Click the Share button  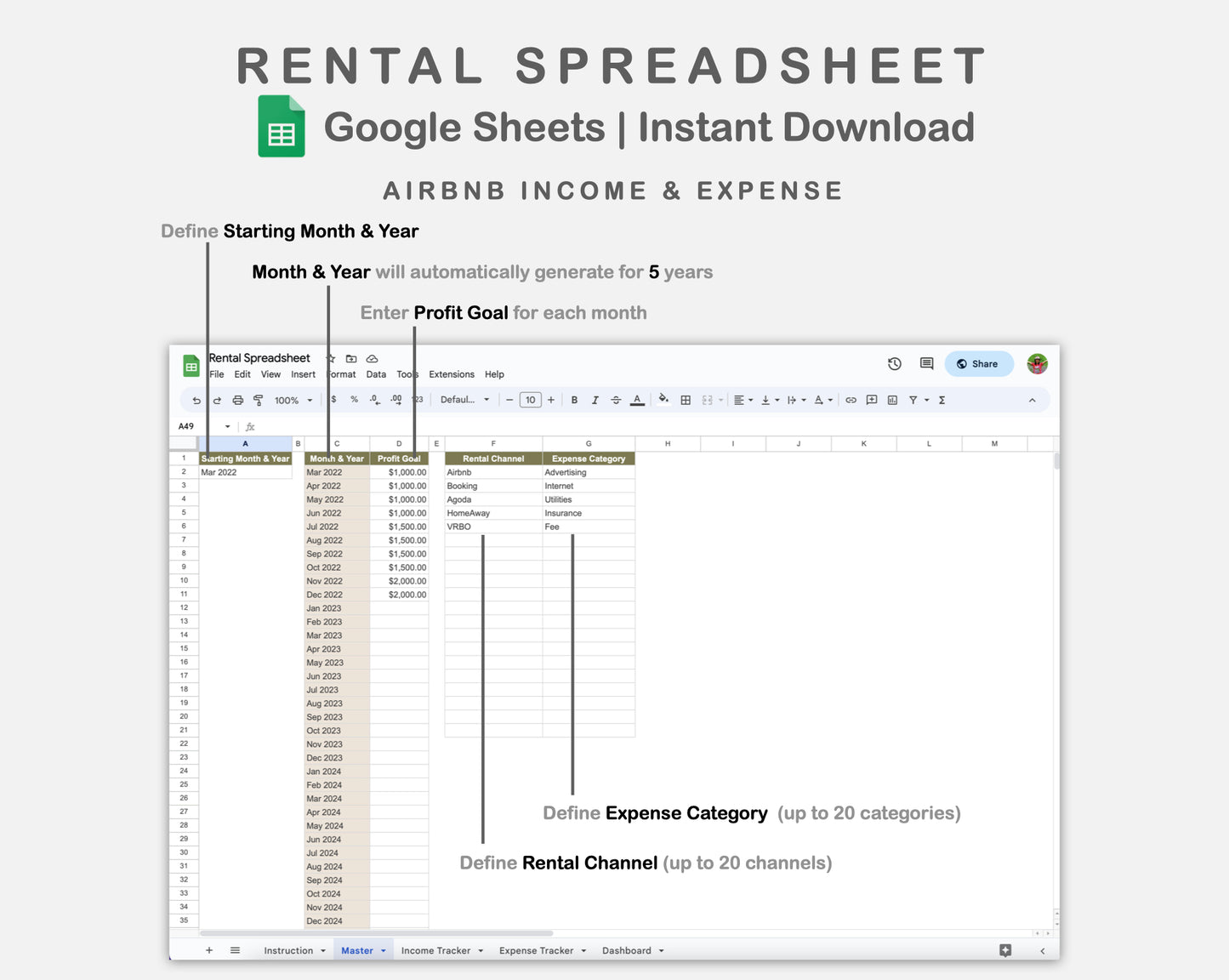[978, 363]
